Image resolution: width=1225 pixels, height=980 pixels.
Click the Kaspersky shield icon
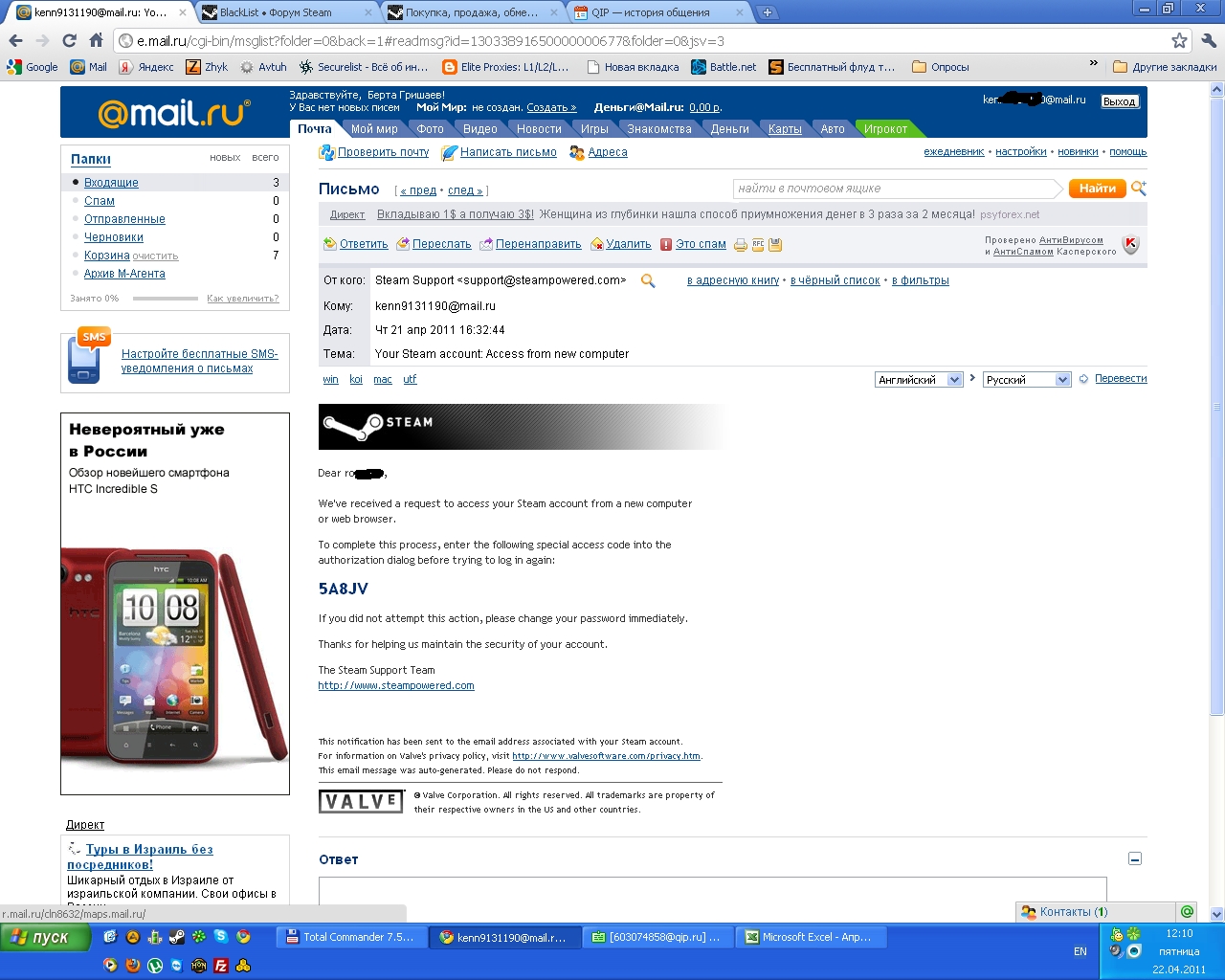[1130, 245]
